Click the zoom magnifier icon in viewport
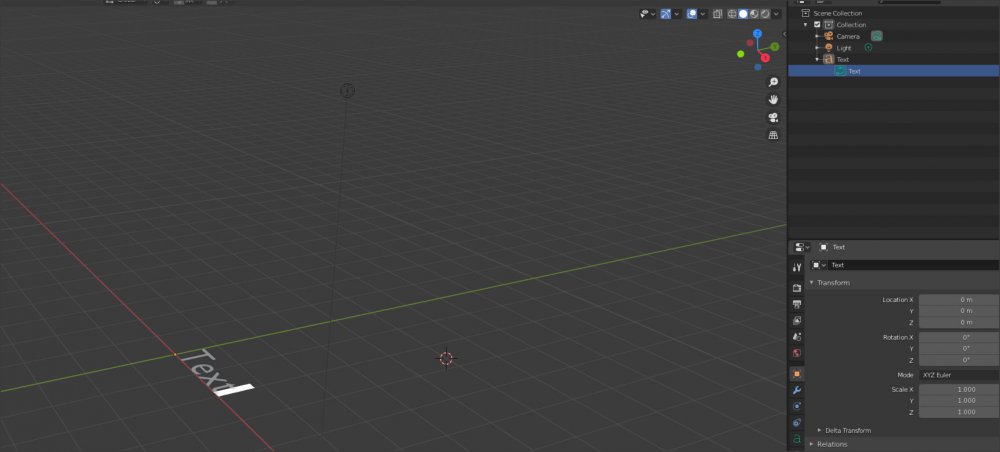 click(x=773, y=83)
